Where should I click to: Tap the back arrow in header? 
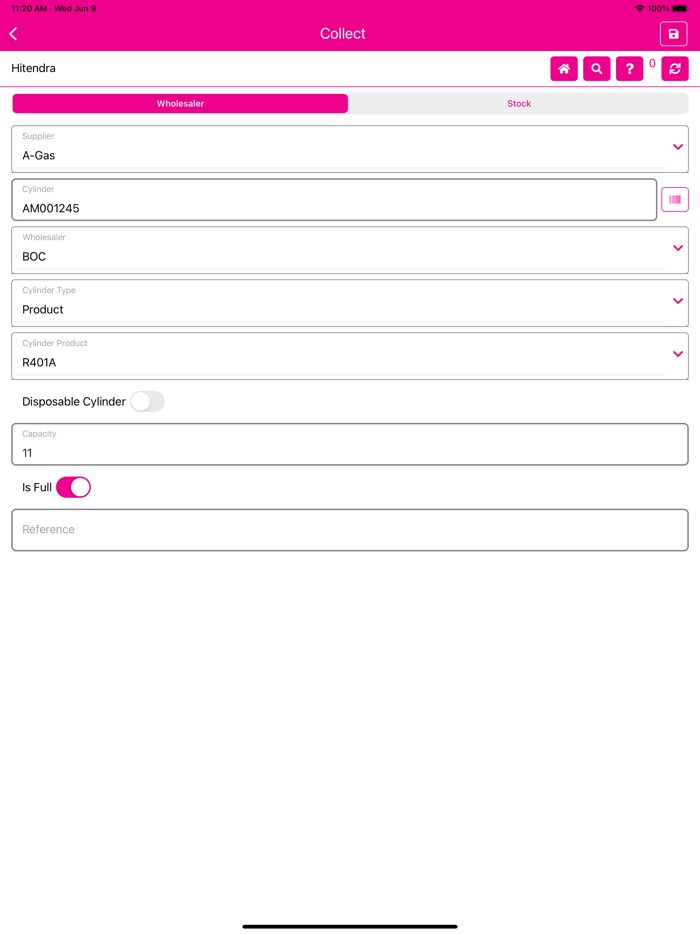pyautogui.click(x=14, y=34)
